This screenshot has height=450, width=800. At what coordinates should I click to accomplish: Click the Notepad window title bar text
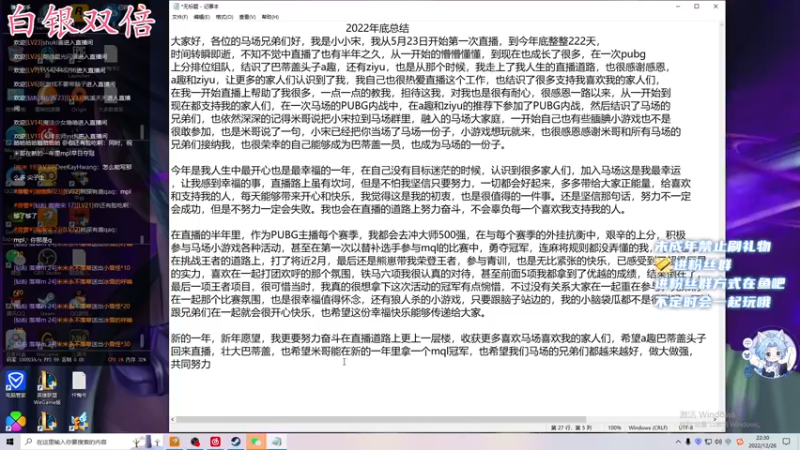199,6
